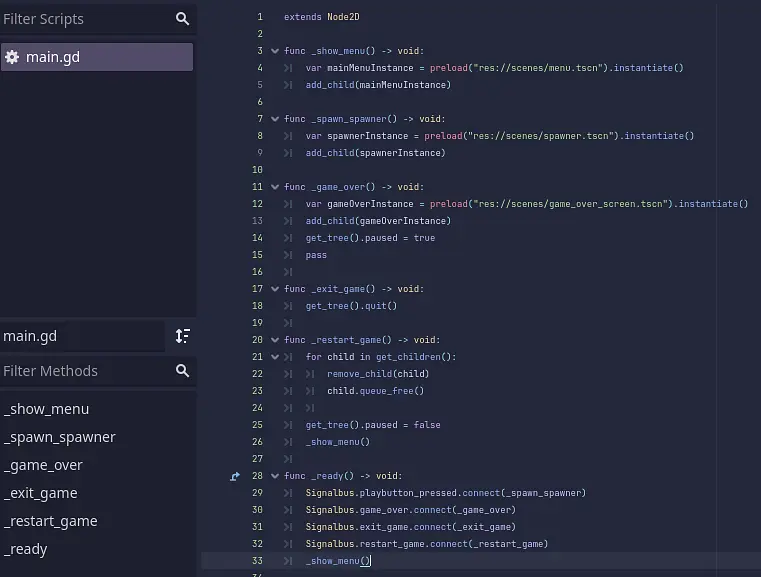Collapse the _show_menu function on line 3

coord(275,51)
